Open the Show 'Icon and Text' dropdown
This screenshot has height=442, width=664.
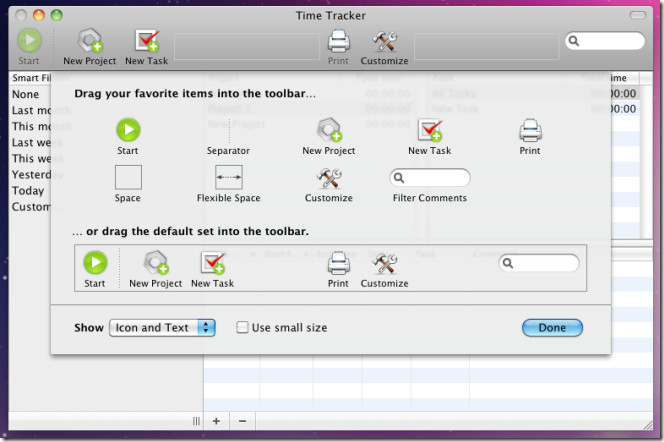[x=162, y=328]
